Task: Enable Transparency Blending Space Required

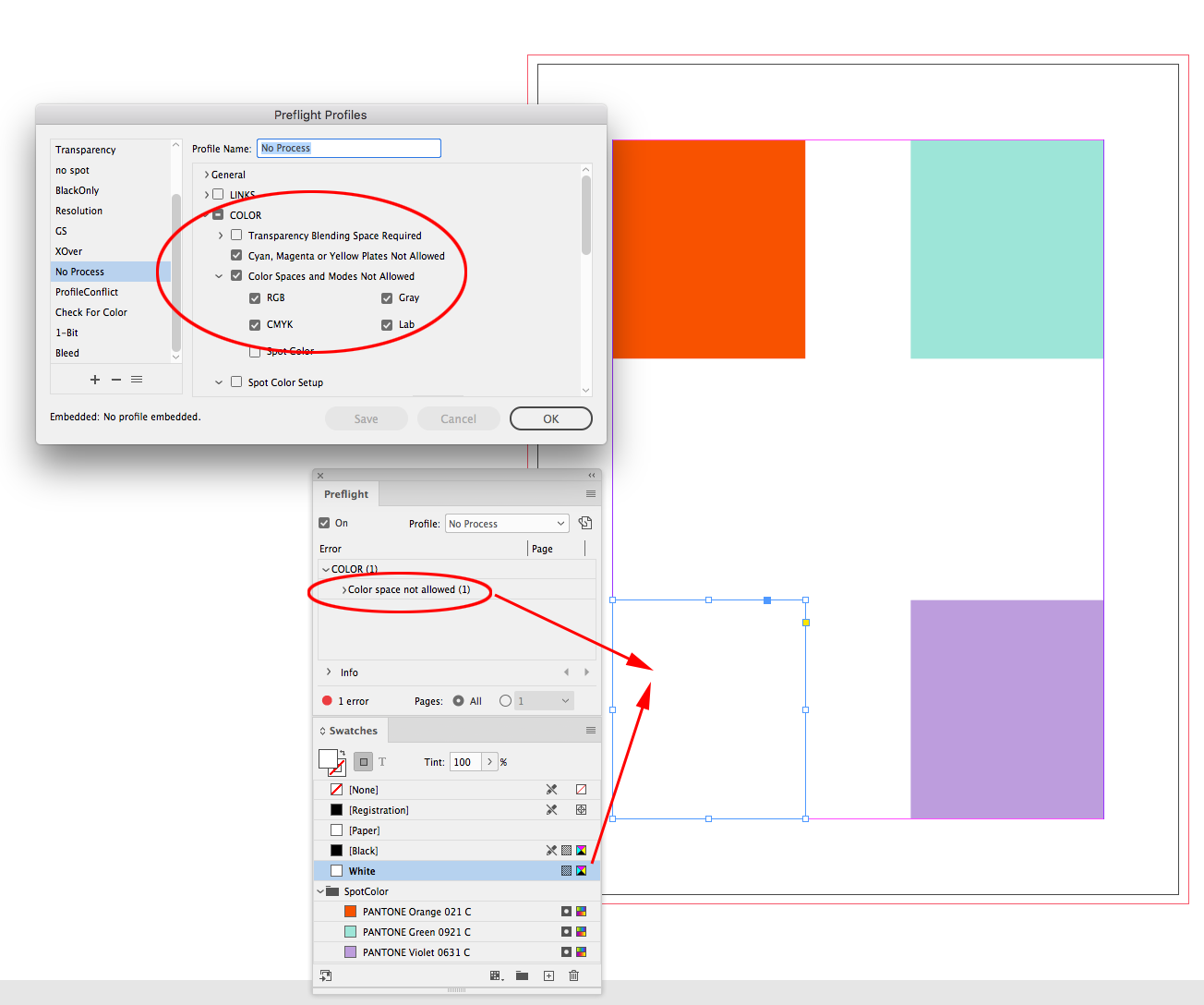Action: (x=236, y=235)
